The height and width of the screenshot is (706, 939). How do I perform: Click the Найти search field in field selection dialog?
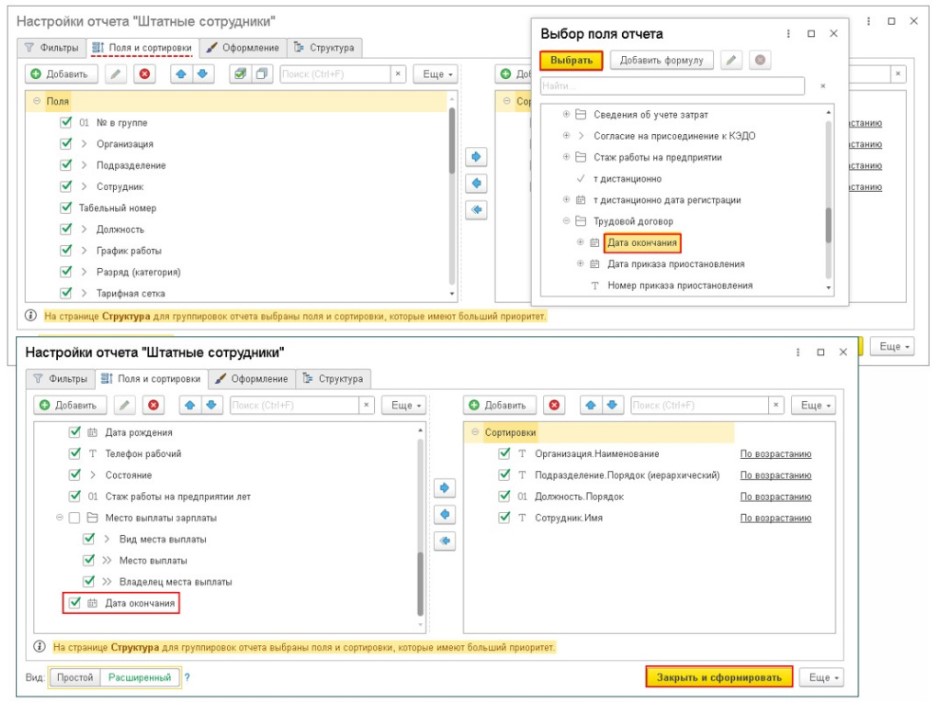click(673, 86)
